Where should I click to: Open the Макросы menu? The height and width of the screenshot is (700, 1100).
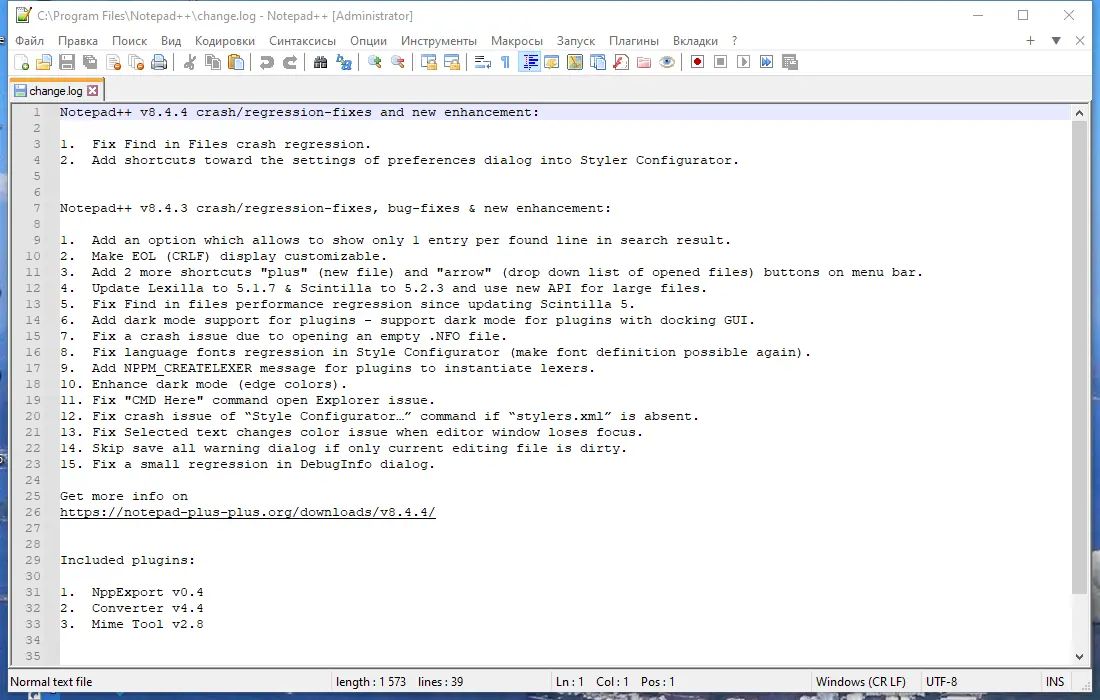(517, 41)
